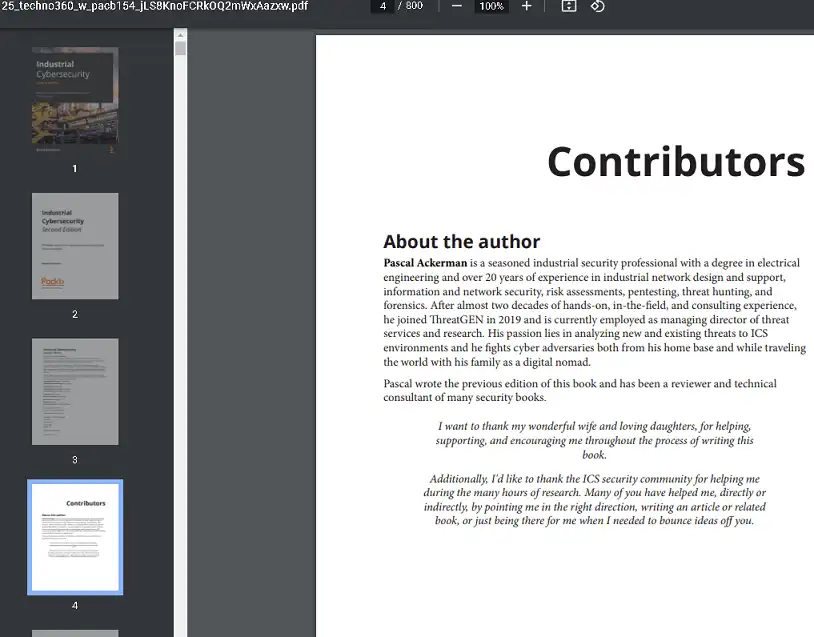Select the highlighted page 4 thumbnail

click(x=75, y=537)
